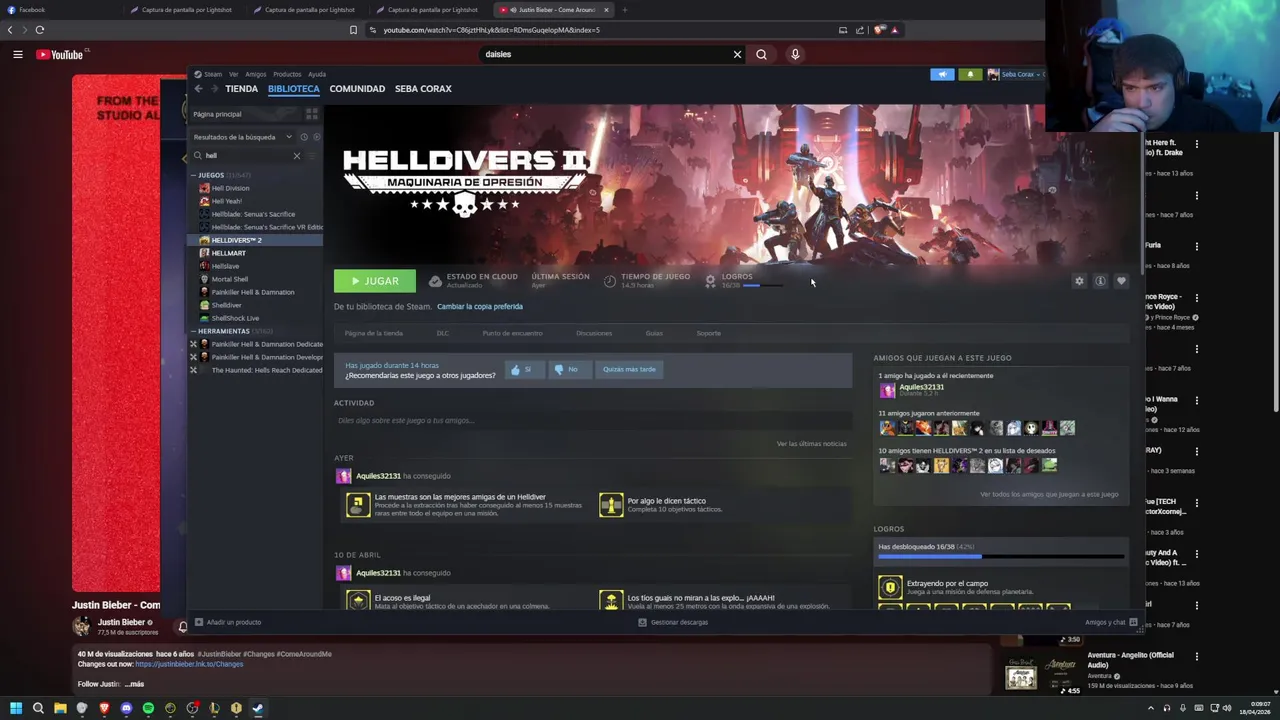Open Steam Productos menu
The width and height of the screenshot is (1280, 720).
point(287,74)
